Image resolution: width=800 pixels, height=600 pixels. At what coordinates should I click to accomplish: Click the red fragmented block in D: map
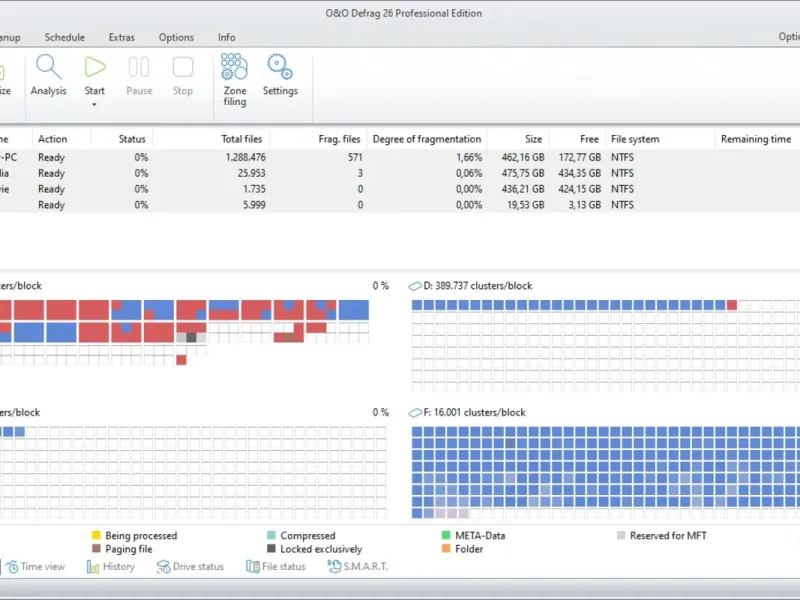point(732,305)
